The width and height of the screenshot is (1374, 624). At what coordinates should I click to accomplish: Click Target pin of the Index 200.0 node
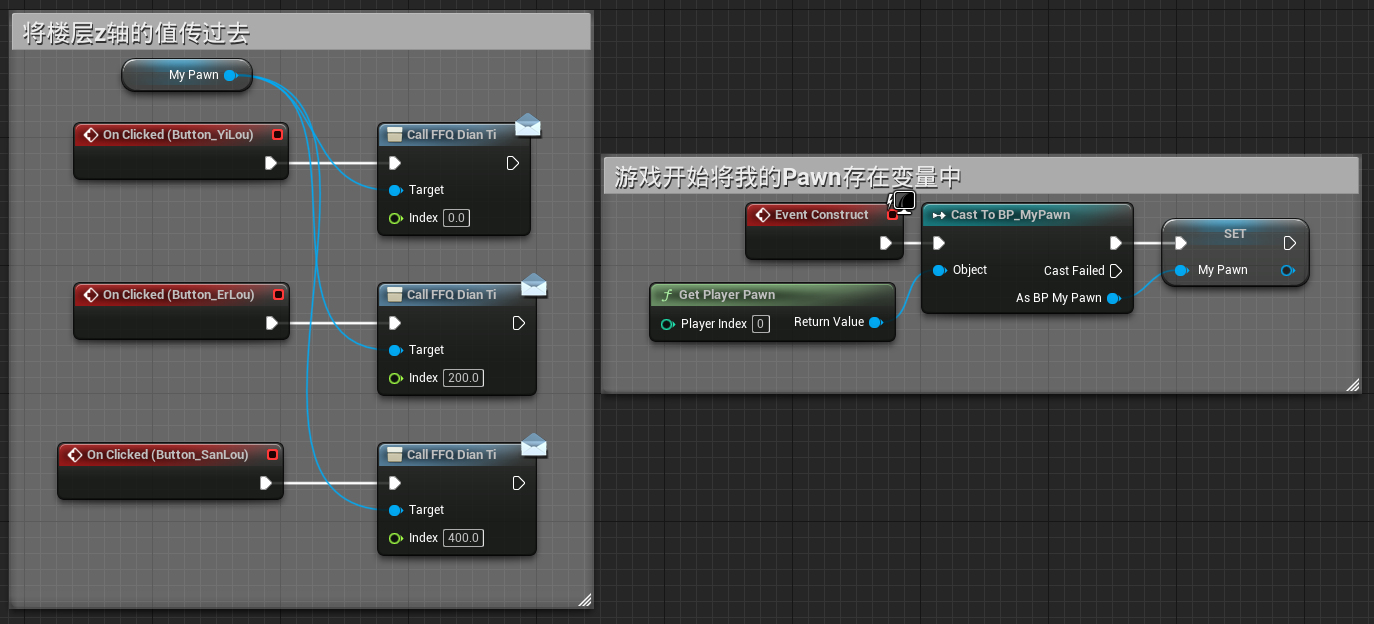pos(394,350)
